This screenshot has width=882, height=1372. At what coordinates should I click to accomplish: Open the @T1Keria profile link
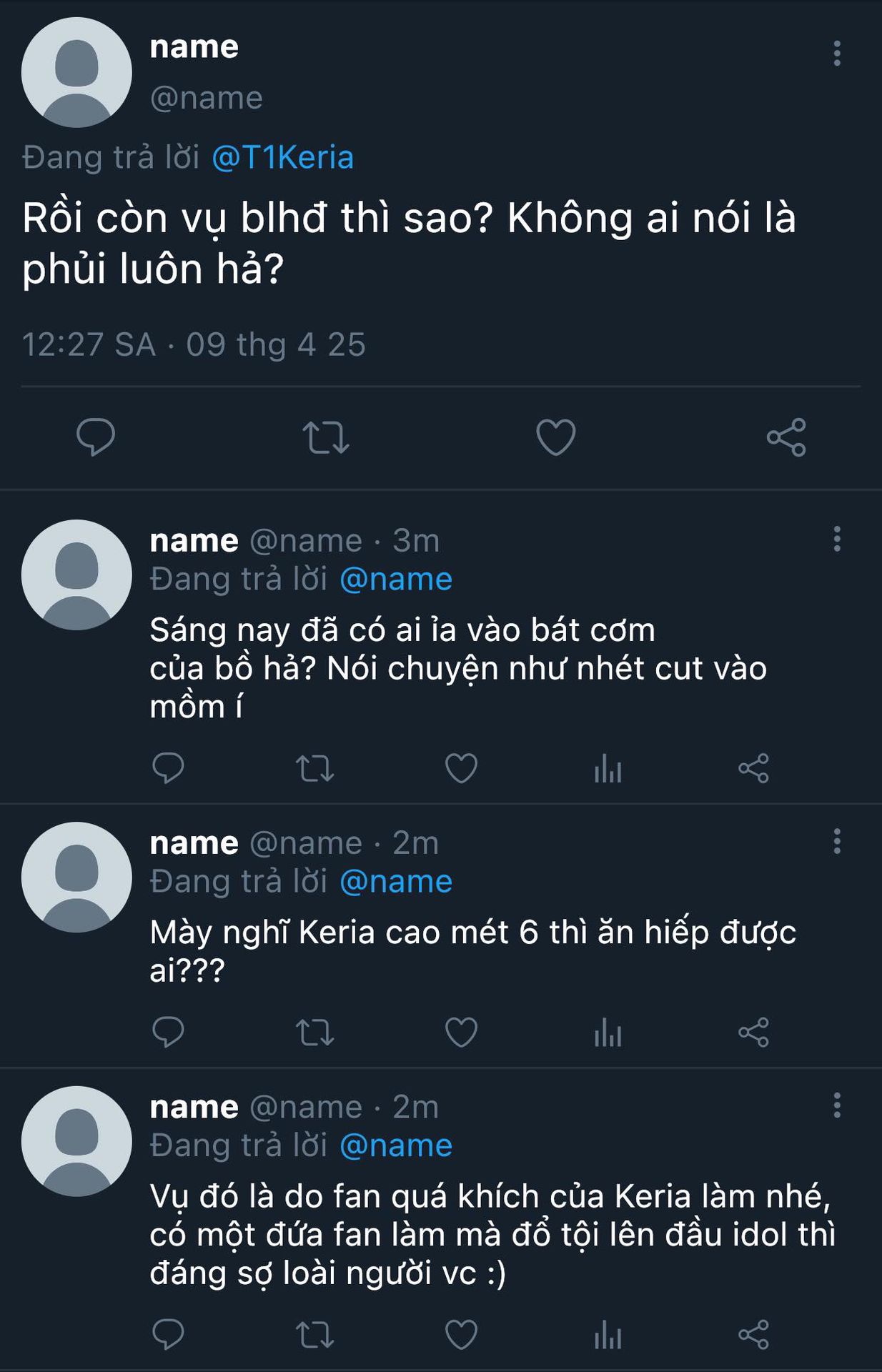pos(282,158)
